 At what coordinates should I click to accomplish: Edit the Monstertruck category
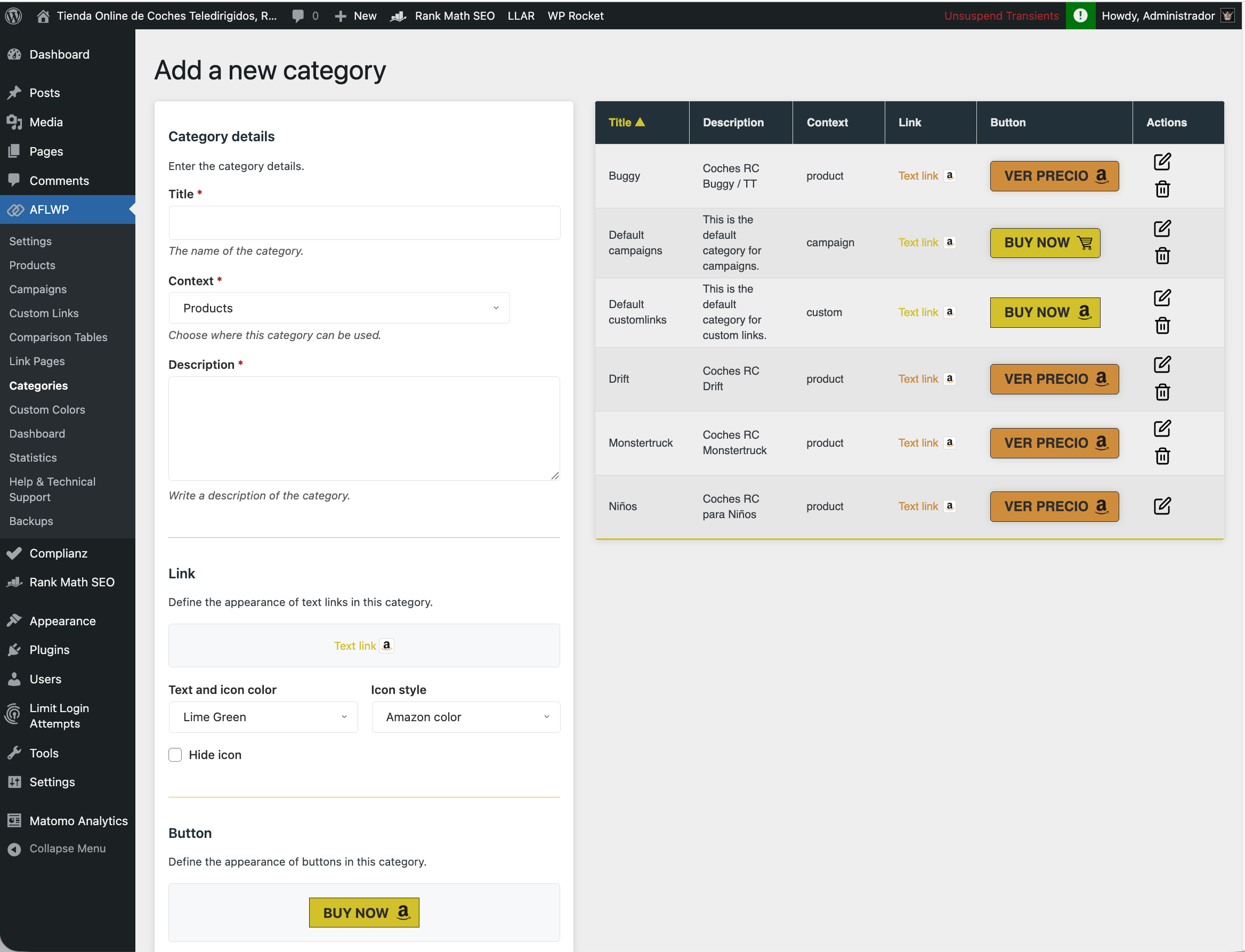point(1162,429)
